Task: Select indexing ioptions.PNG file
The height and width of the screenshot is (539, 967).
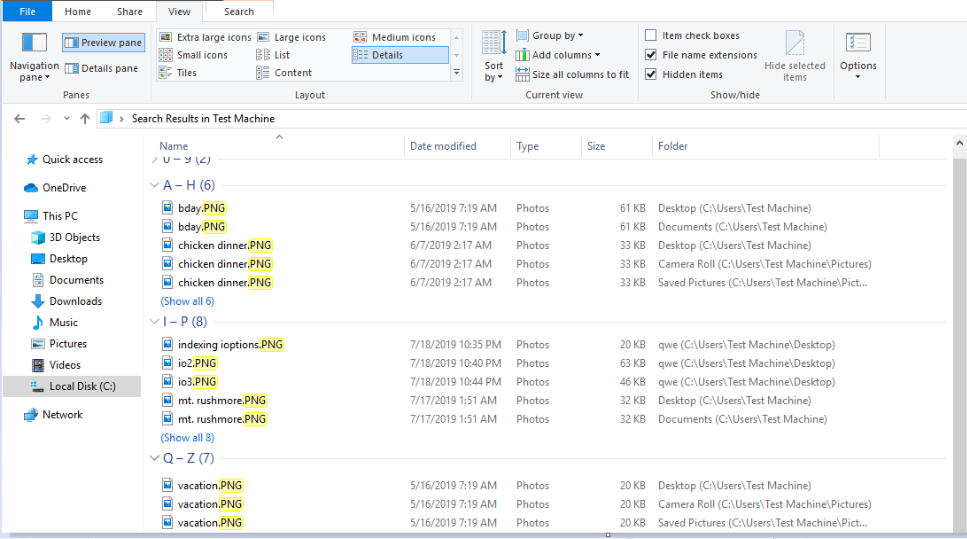Action: [x=230, y=345]
